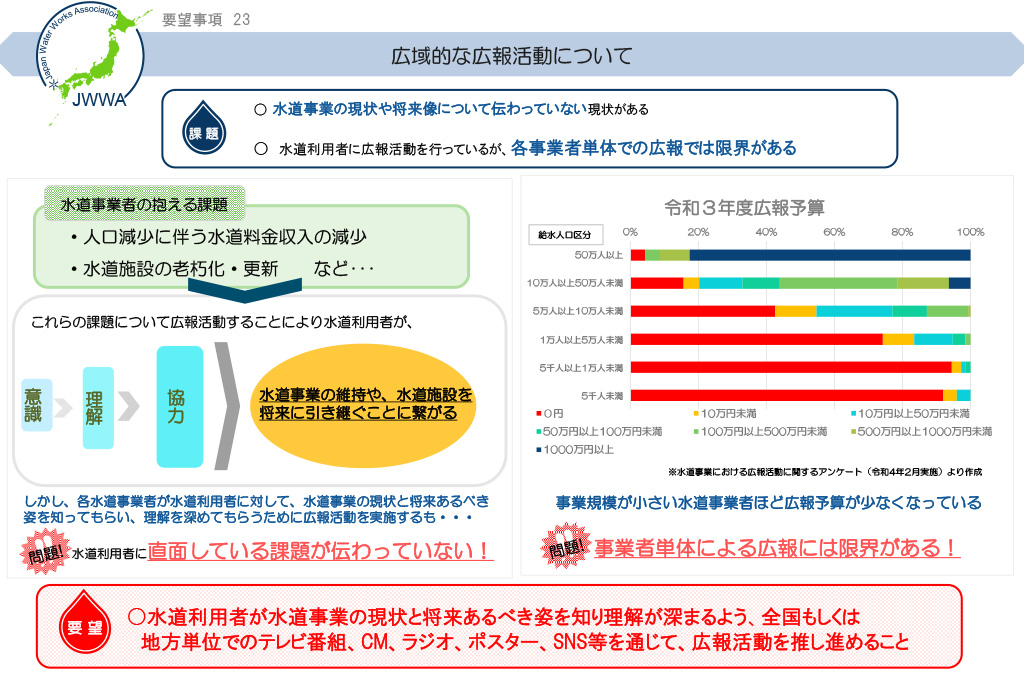Click the orange oval about 水道事業の維持
The height and width of the screenshot is (684, 1024).
pyautogui.click(x=364, y=405)
